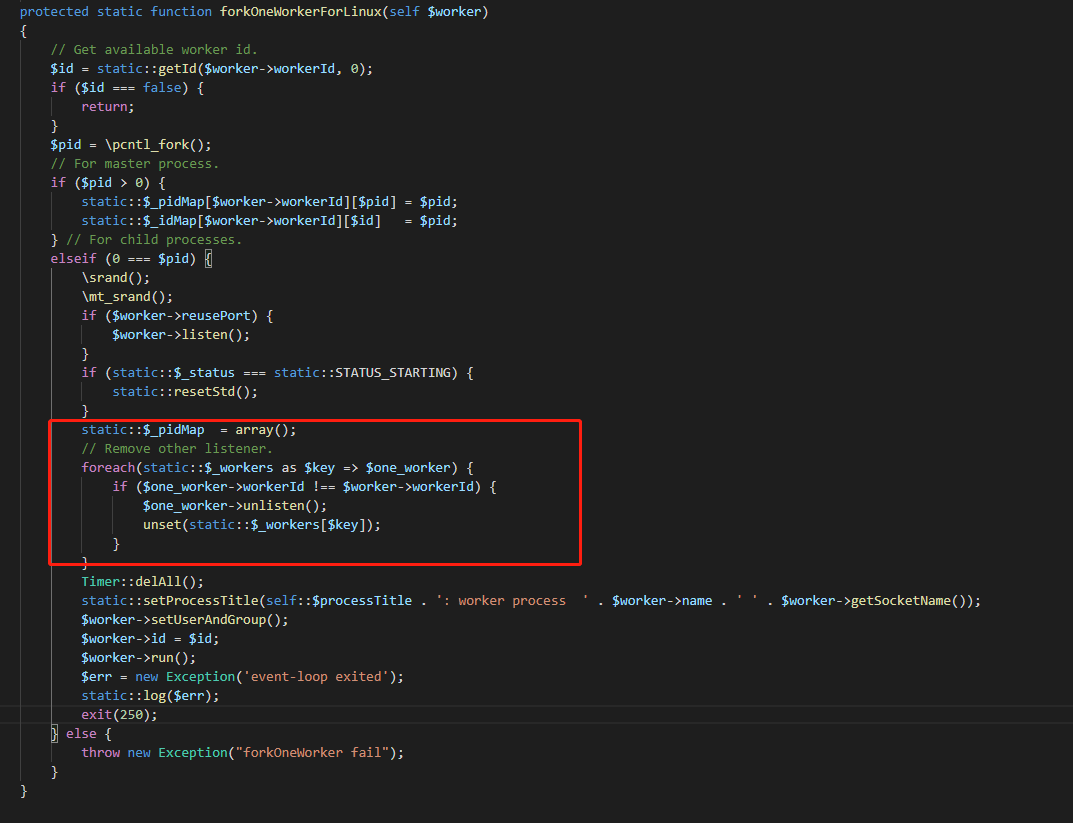The height and width of the screenshot is (823, 1073).
Task: Click the '$worker->setUserAndGroup();' line
Action: click(185, 620)
